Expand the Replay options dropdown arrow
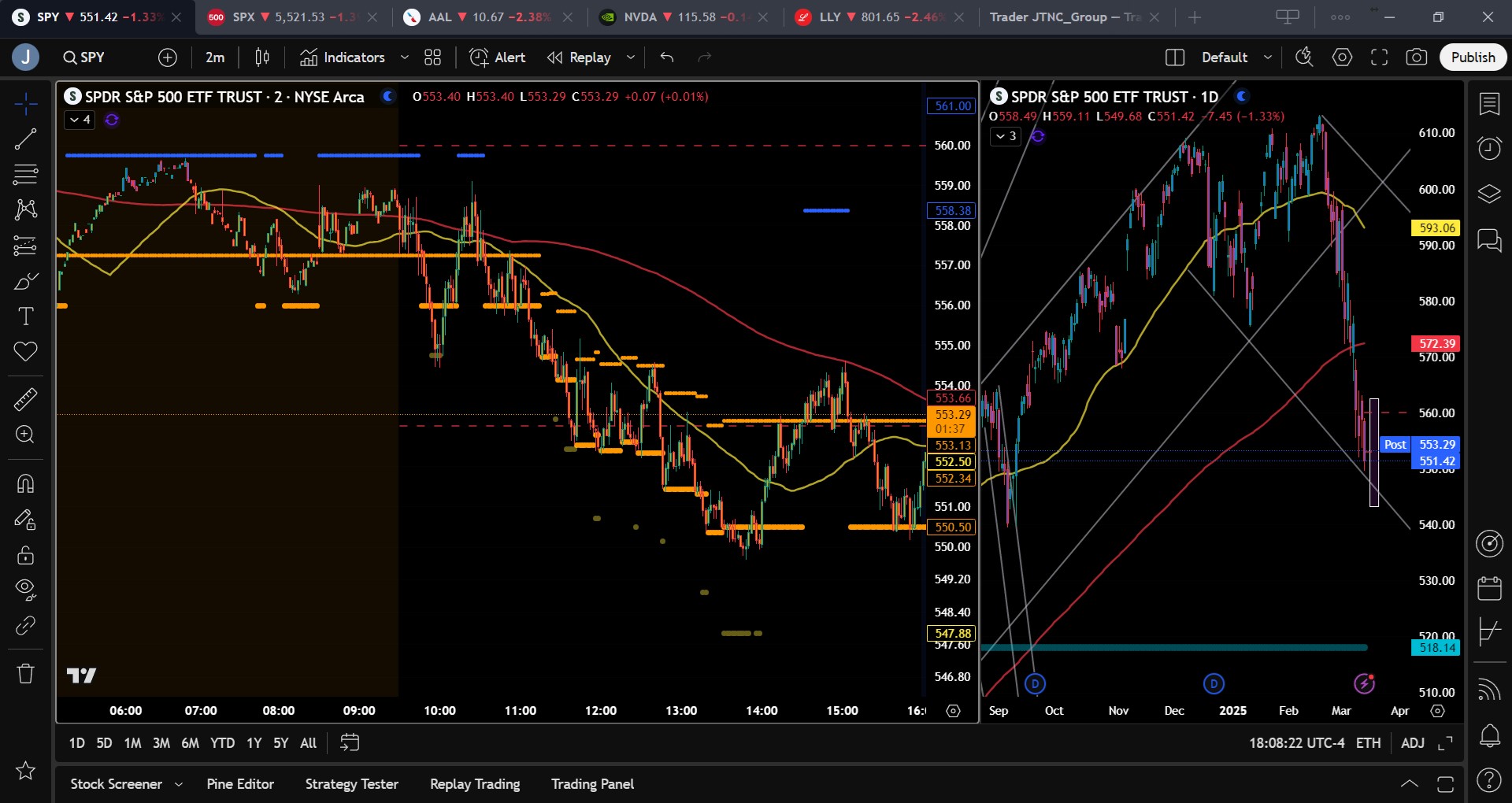 (631, 57)
